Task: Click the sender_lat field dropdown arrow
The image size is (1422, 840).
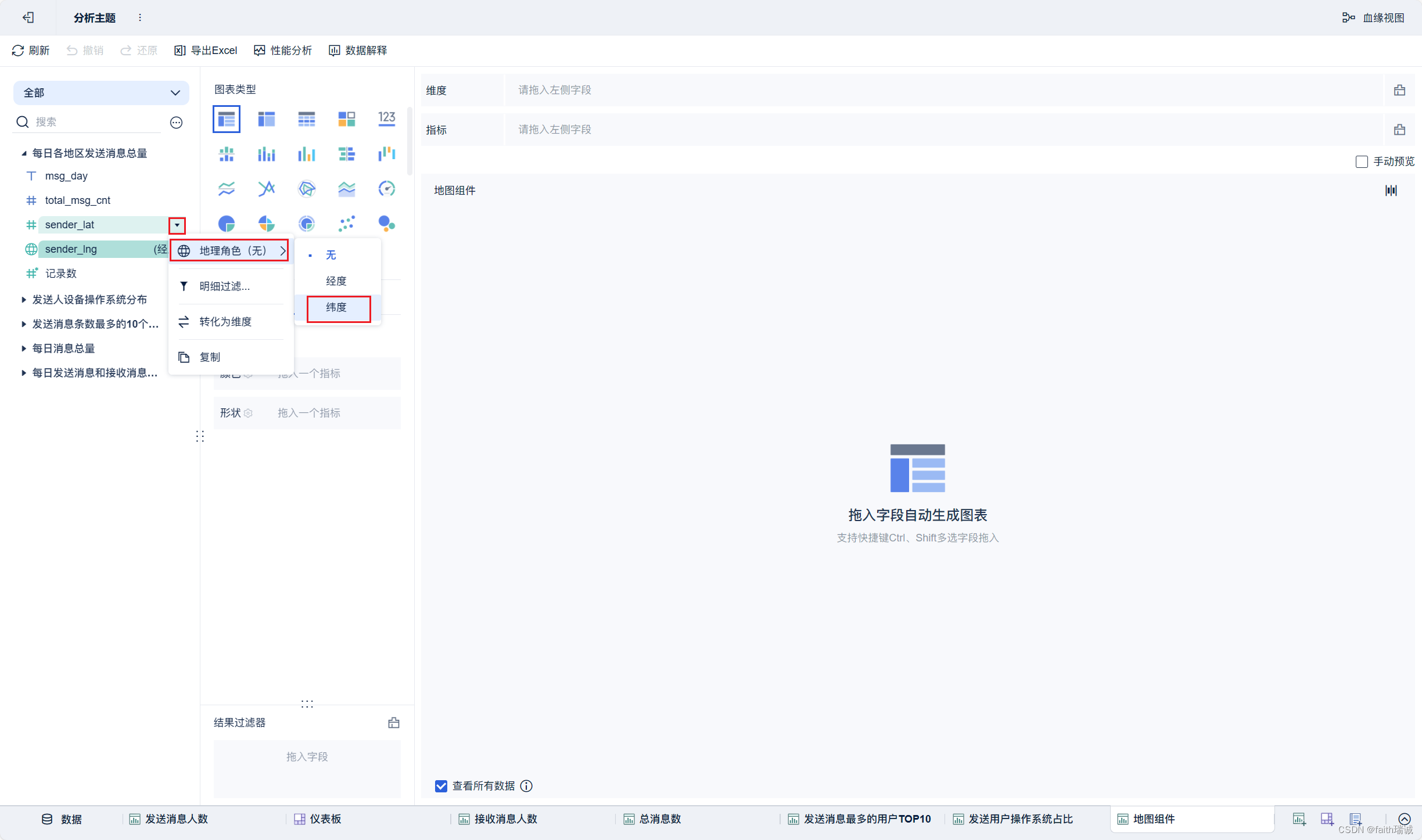Action: click(177, 225)
